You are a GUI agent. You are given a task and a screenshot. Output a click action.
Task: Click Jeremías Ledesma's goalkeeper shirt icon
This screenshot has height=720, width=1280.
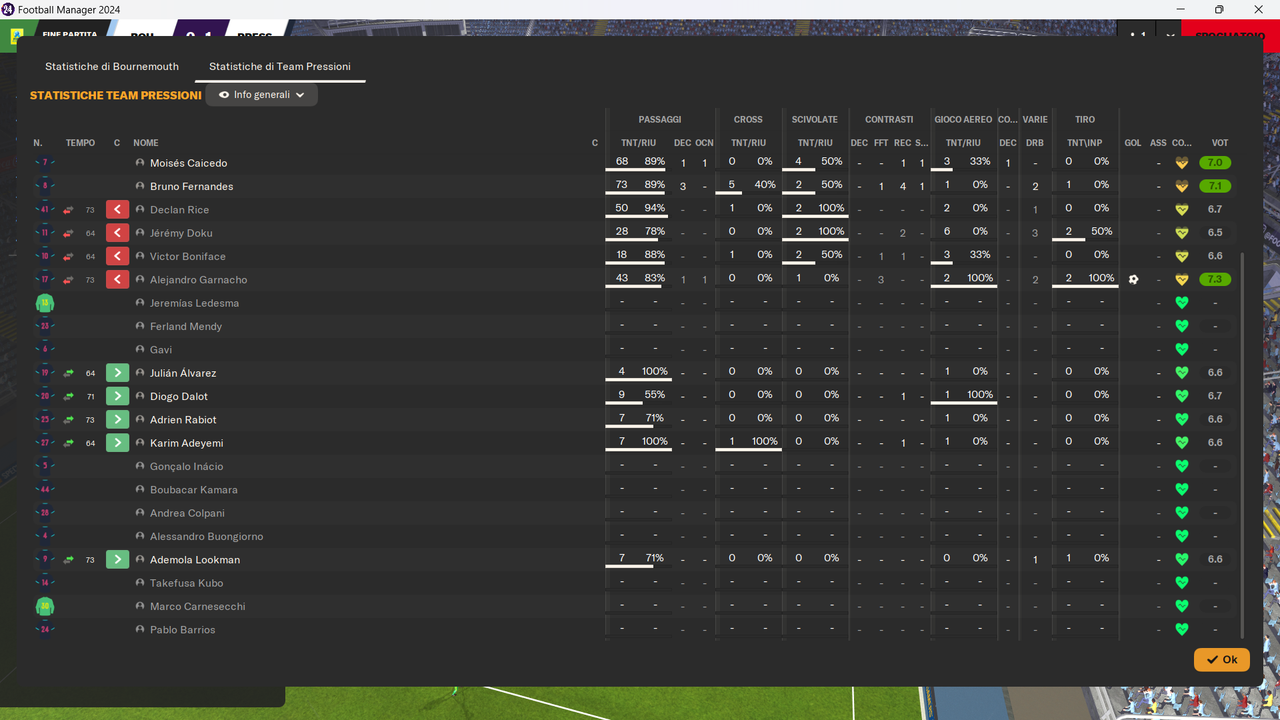click(x=44, y=302)
